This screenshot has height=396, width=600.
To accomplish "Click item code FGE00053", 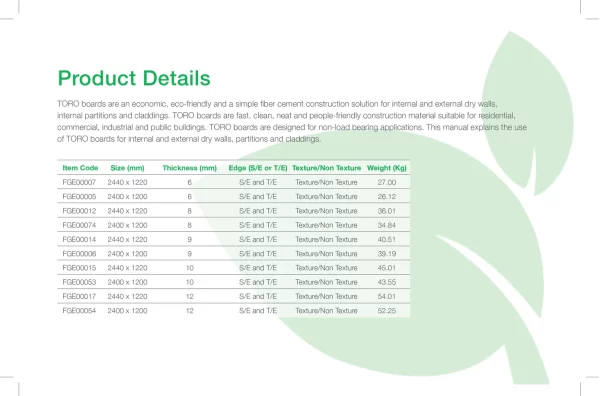I will [x=79, y=282].
